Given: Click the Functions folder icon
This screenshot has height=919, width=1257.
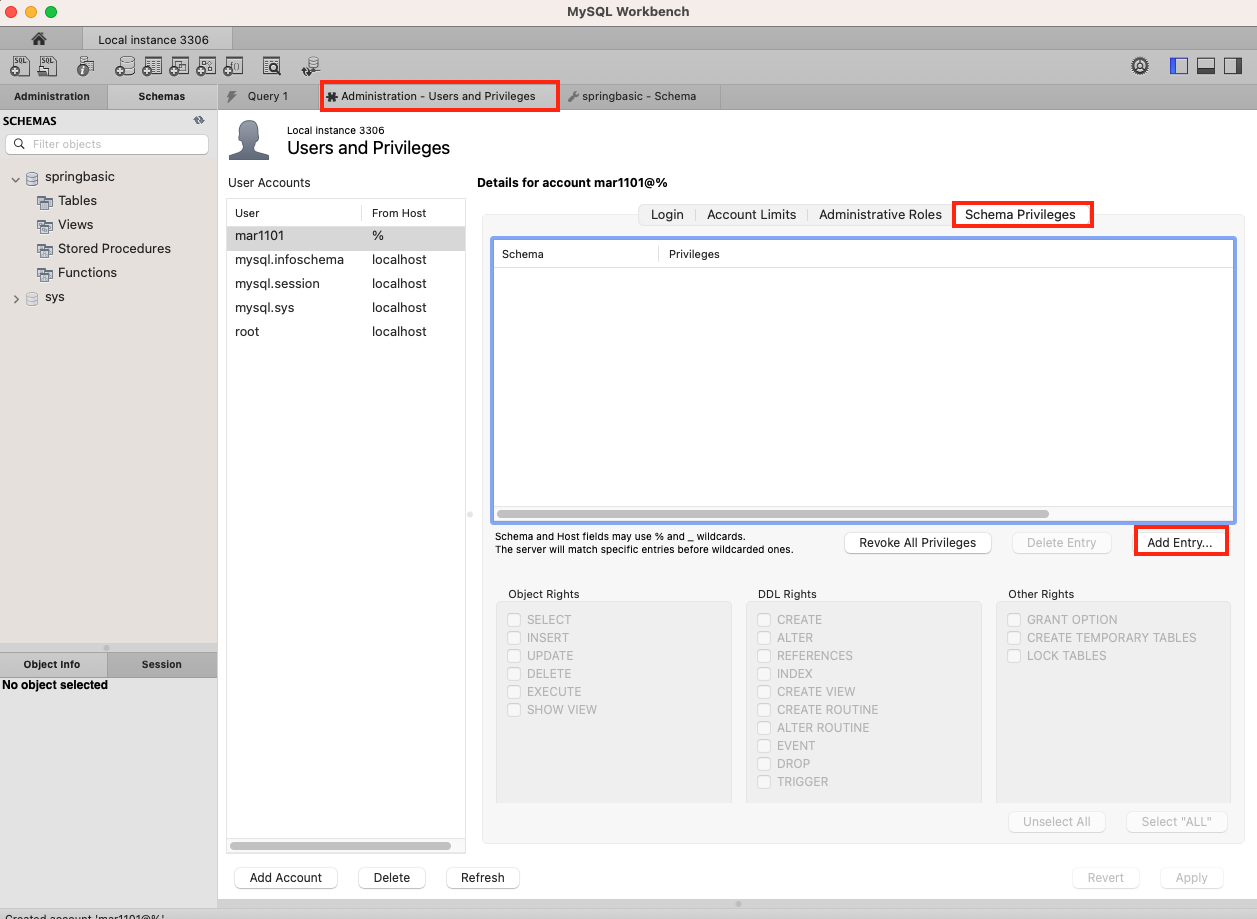Looking at the screenshot, I should pyautogui.click(x=45, y=273).
